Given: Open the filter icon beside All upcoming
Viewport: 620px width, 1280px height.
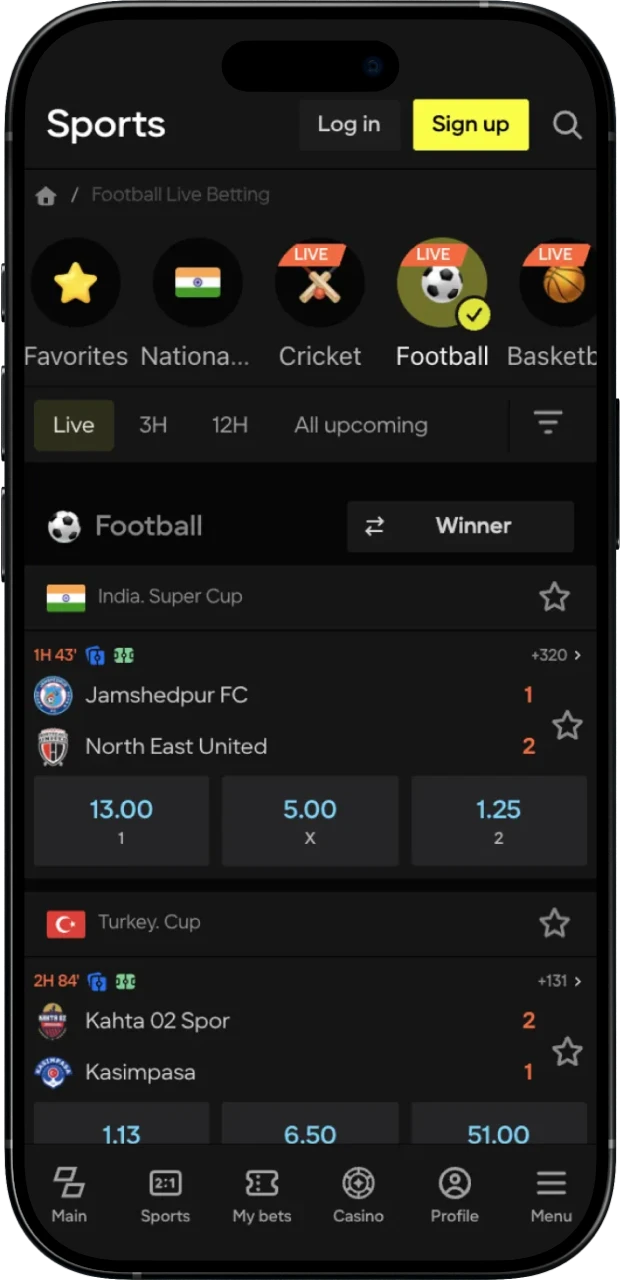Looking at the screenshot, I should (x=548, y=424).
